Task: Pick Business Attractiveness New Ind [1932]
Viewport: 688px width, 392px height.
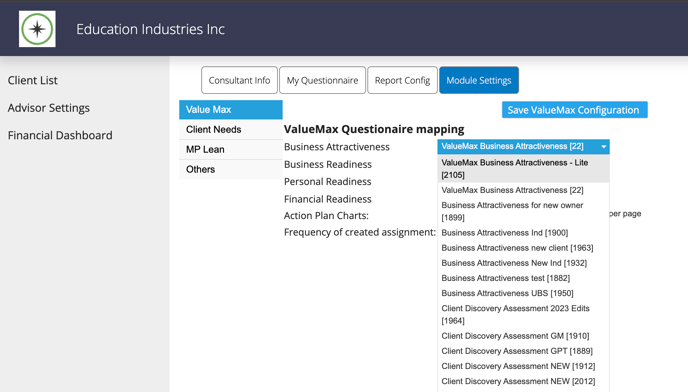Action: click(x=523, y=263)
